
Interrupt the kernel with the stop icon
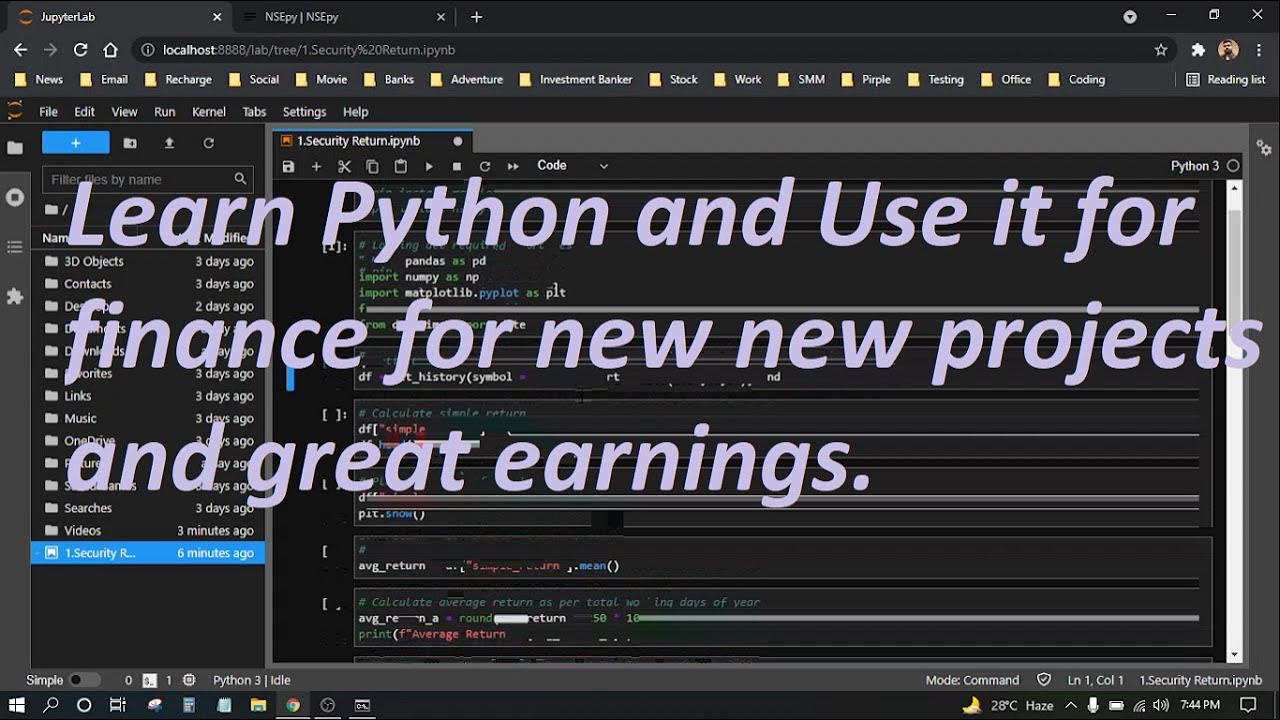tap(457, 167)
